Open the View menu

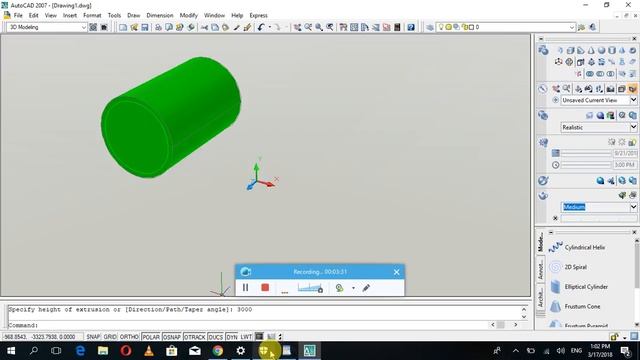coord(51,15)
